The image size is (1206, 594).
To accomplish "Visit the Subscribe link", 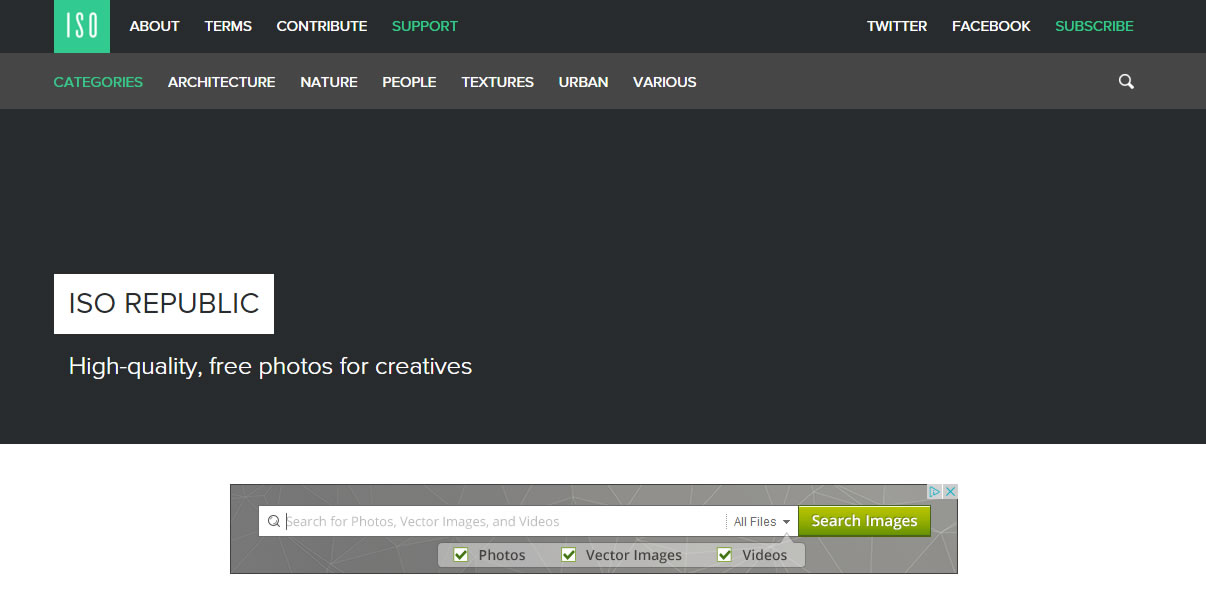I will point(1094,26).
